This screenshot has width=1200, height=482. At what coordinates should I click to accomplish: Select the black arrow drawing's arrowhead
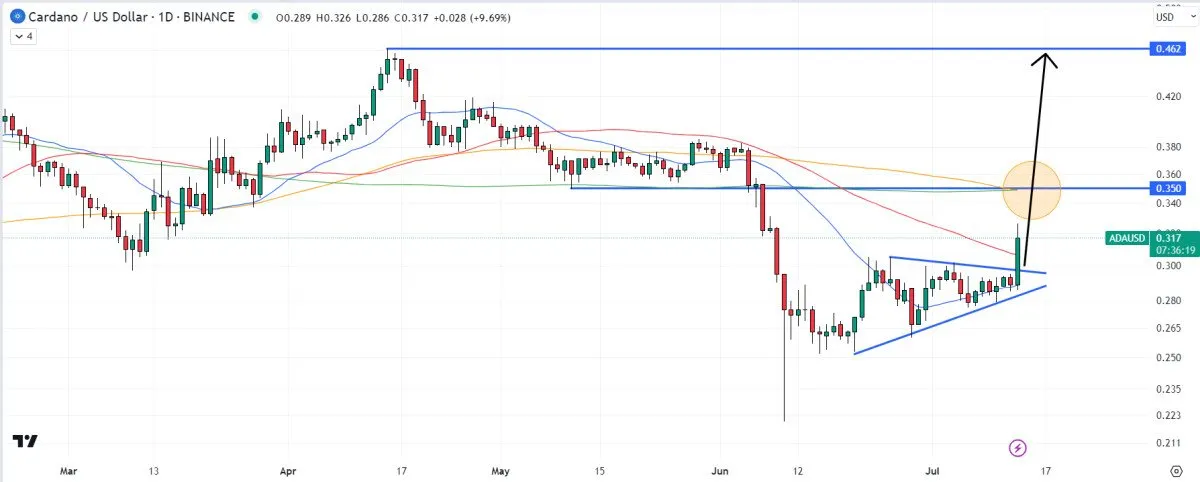click(x=1046, y=60)
